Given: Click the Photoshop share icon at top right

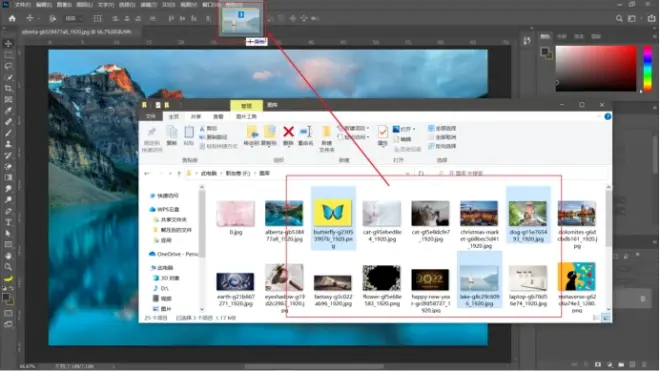Looking at the screenshot, I should point(651,19).
